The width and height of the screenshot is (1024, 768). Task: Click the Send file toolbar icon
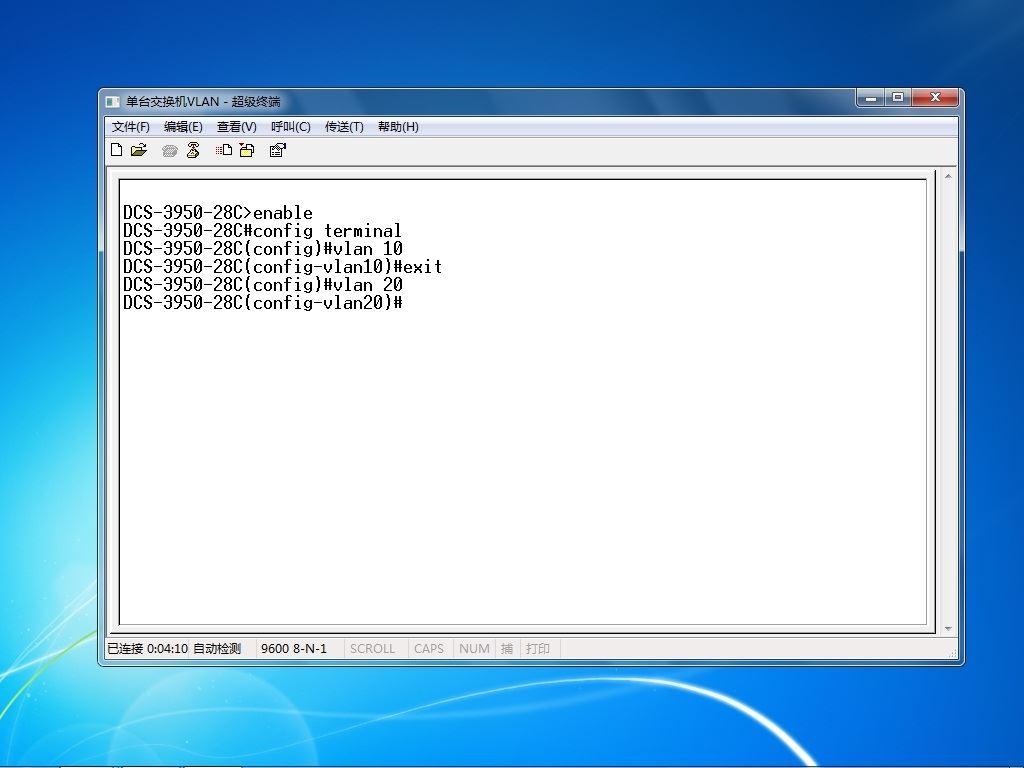[x=224, y=150]
